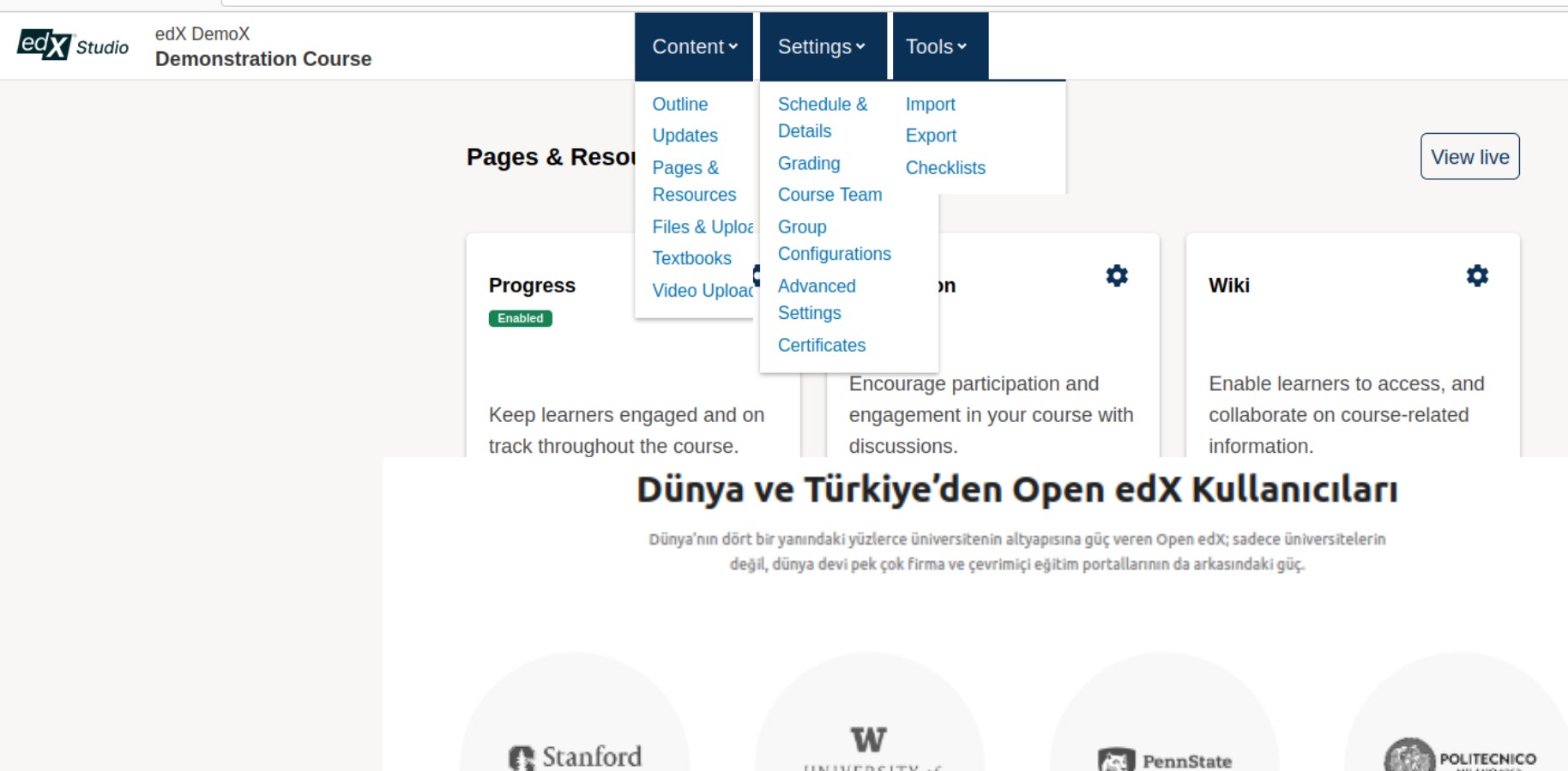Screen dimensions: 1568x771
Task: Open Advanced Settings menu entry
Action: 817,299
